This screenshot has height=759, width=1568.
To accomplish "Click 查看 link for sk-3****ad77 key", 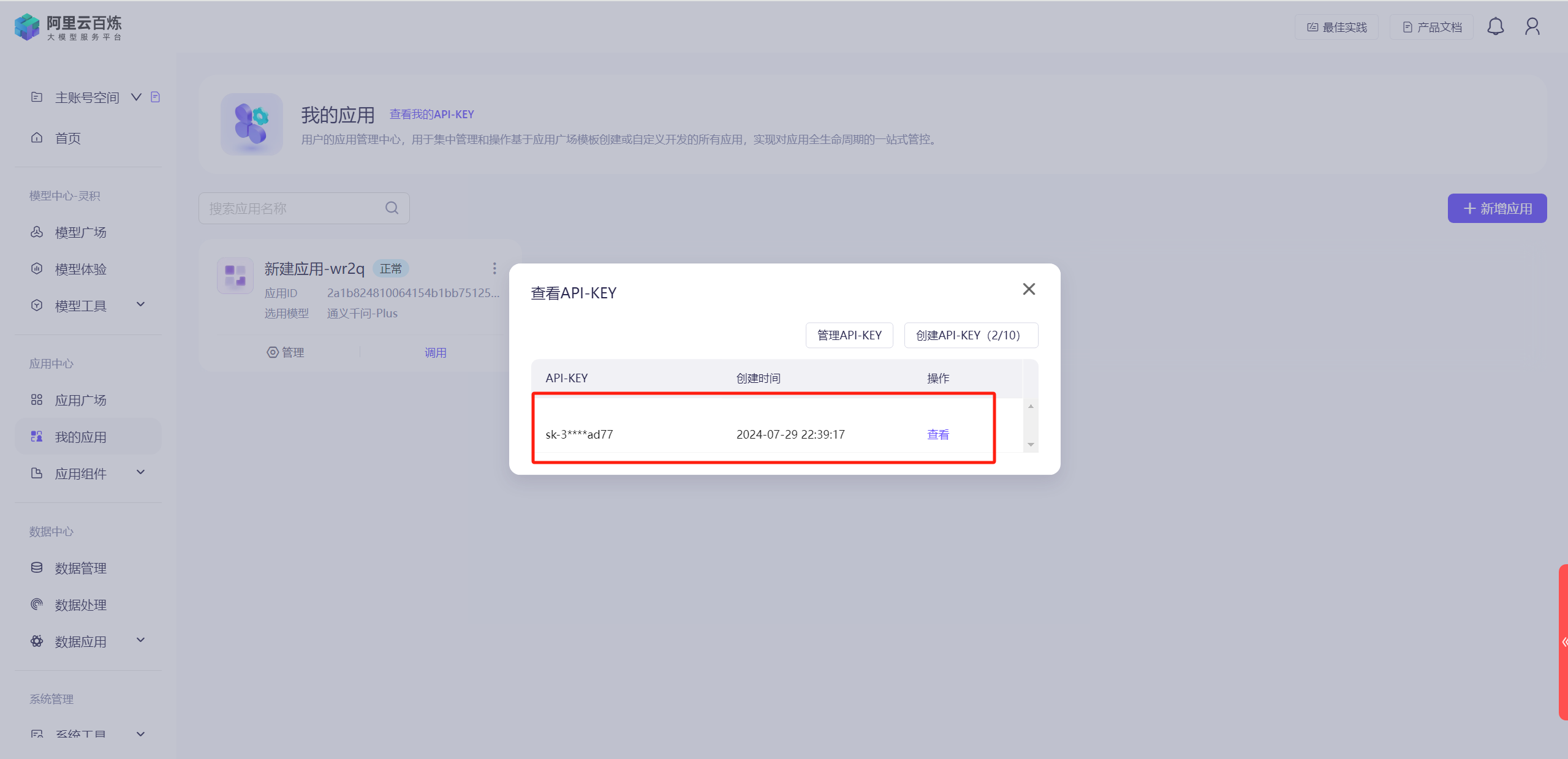I will point(937,434).
